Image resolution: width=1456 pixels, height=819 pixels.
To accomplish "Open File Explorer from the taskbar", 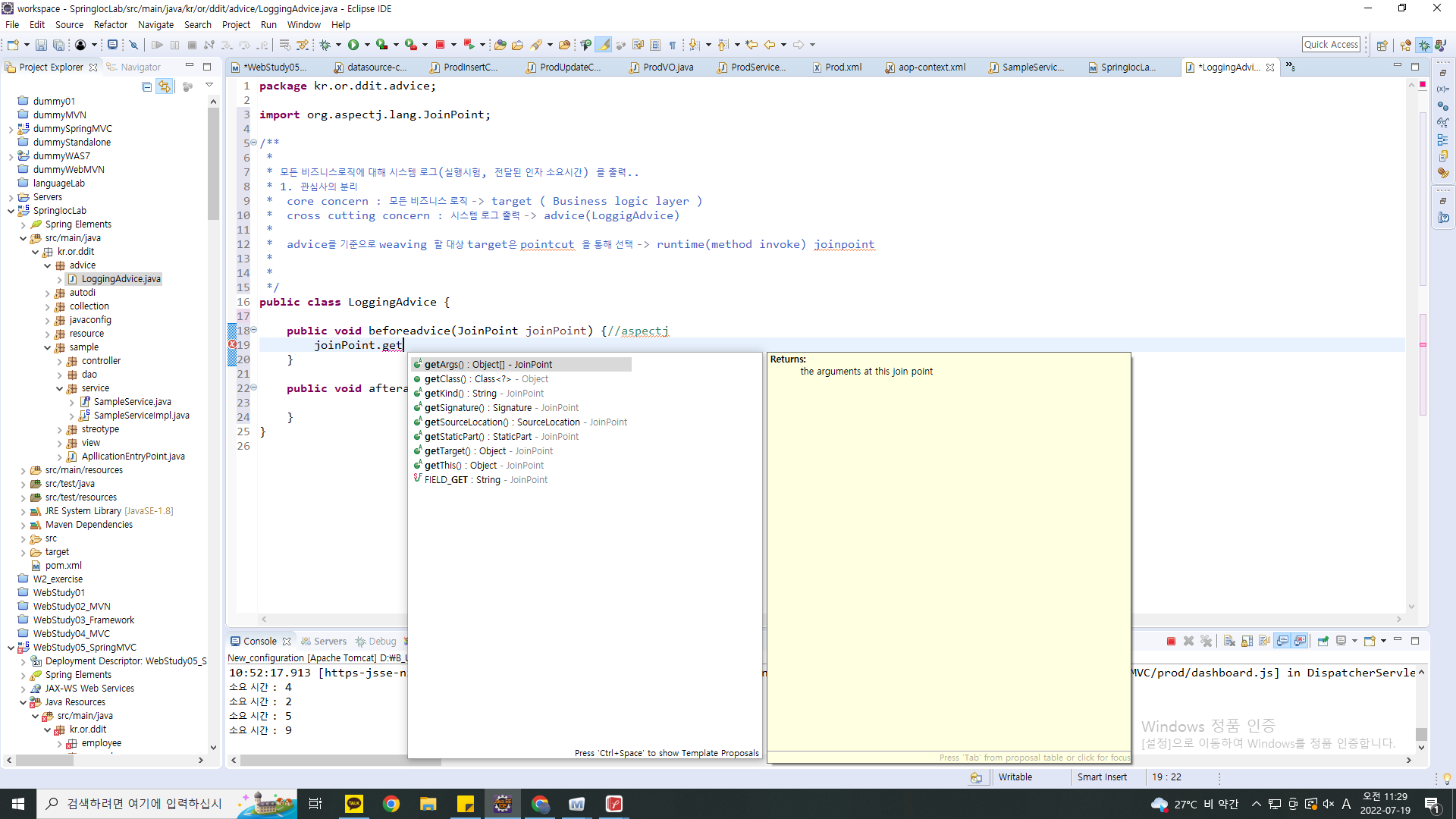I will point(428,804).
